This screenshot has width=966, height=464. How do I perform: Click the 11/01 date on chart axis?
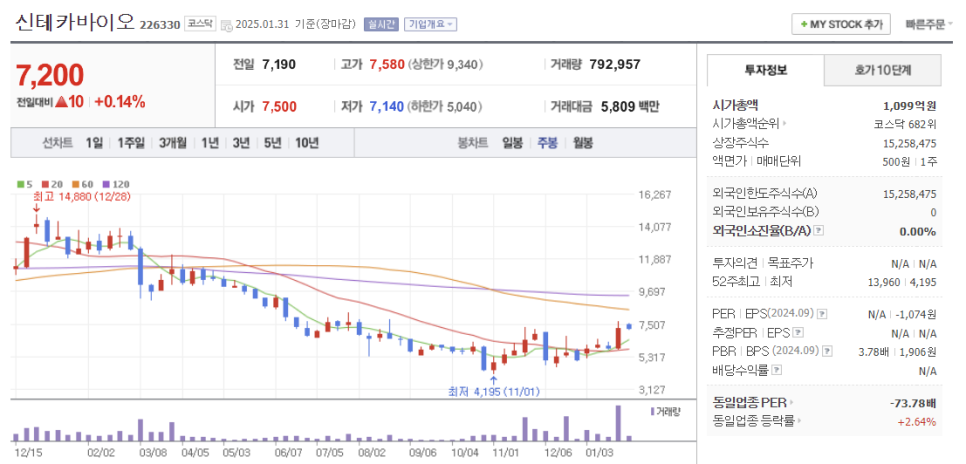(507, 453)
